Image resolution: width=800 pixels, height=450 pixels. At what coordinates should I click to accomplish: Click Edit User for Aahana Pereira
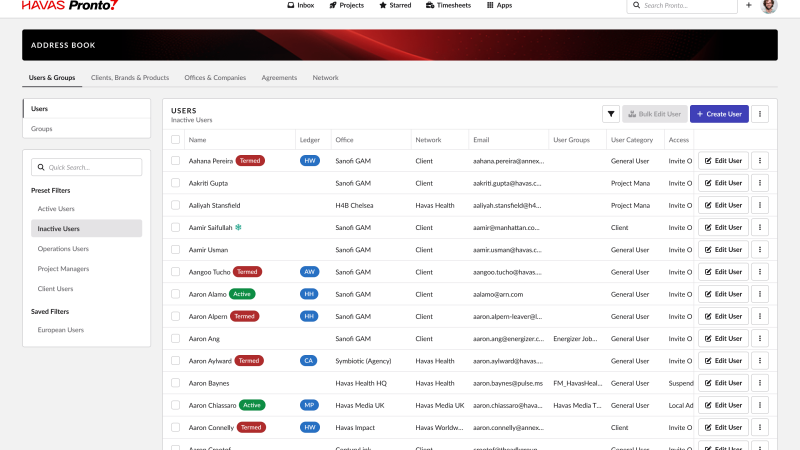[723, 161]
